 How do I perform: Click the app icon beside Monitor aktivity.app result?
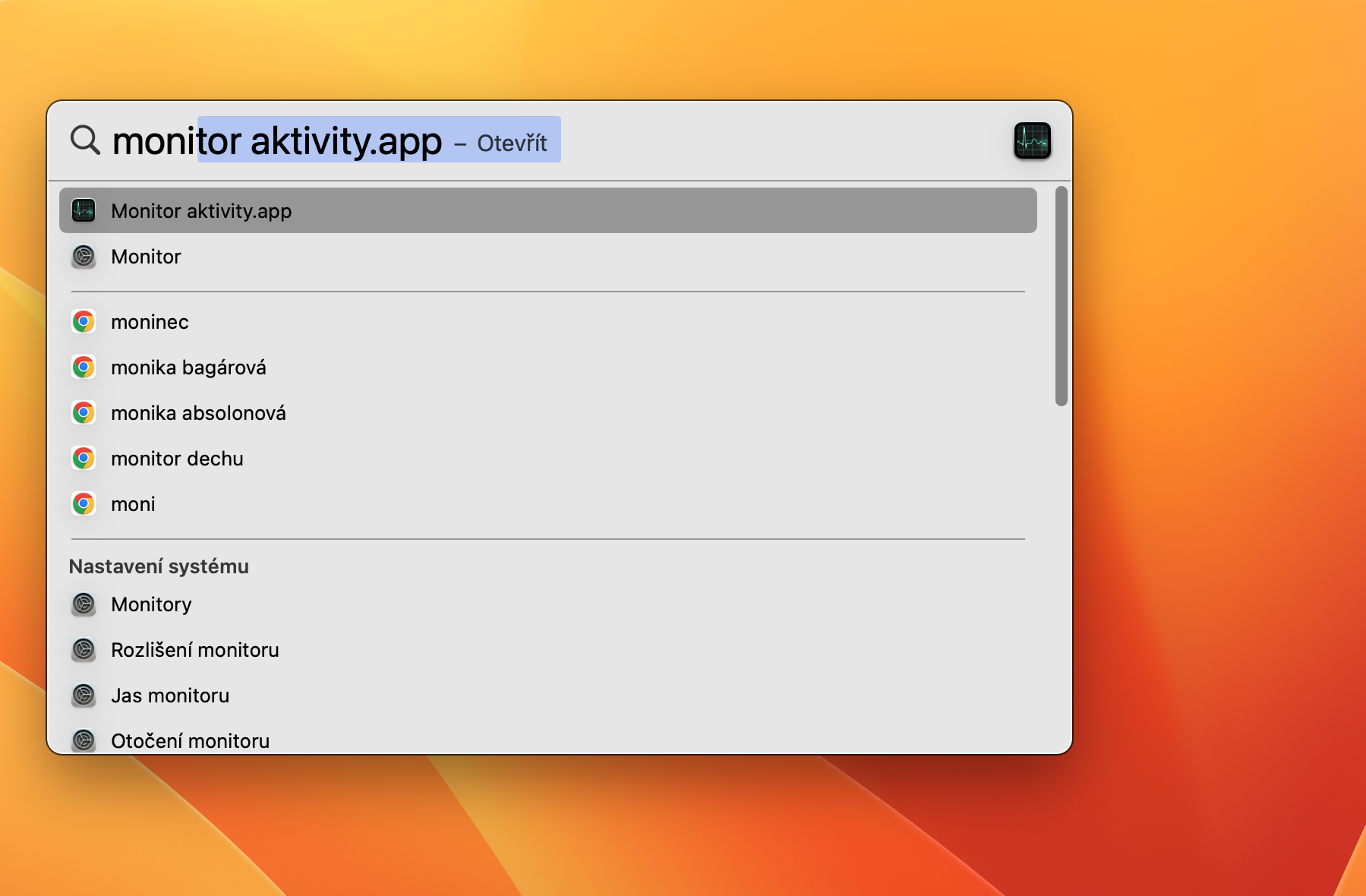point(84,210)
